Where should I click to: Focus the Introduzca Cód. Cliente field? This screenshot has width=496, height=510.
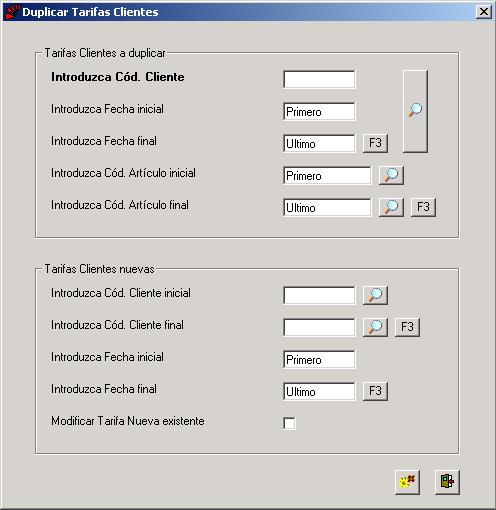[319, 79]
